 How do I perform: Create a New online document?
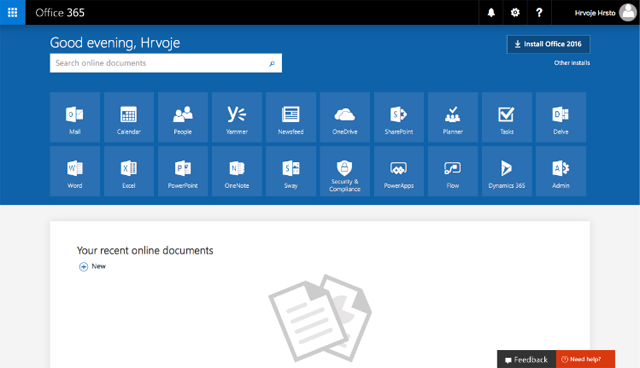(x=92, y=266)
